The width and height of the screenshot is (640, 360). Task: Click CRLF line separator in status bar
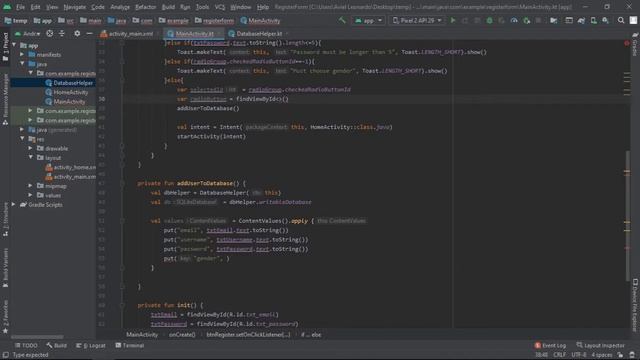tap(559, 355)
